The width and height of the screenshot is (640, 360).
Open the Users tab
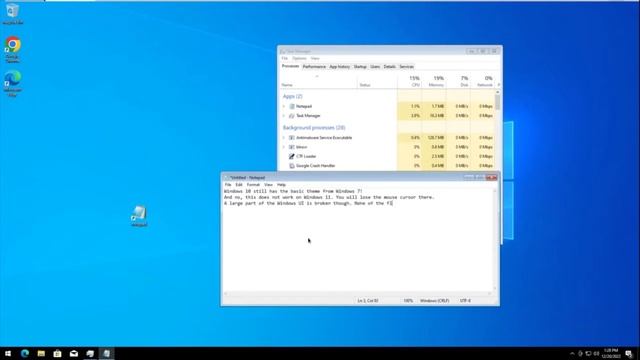(375, 67)
